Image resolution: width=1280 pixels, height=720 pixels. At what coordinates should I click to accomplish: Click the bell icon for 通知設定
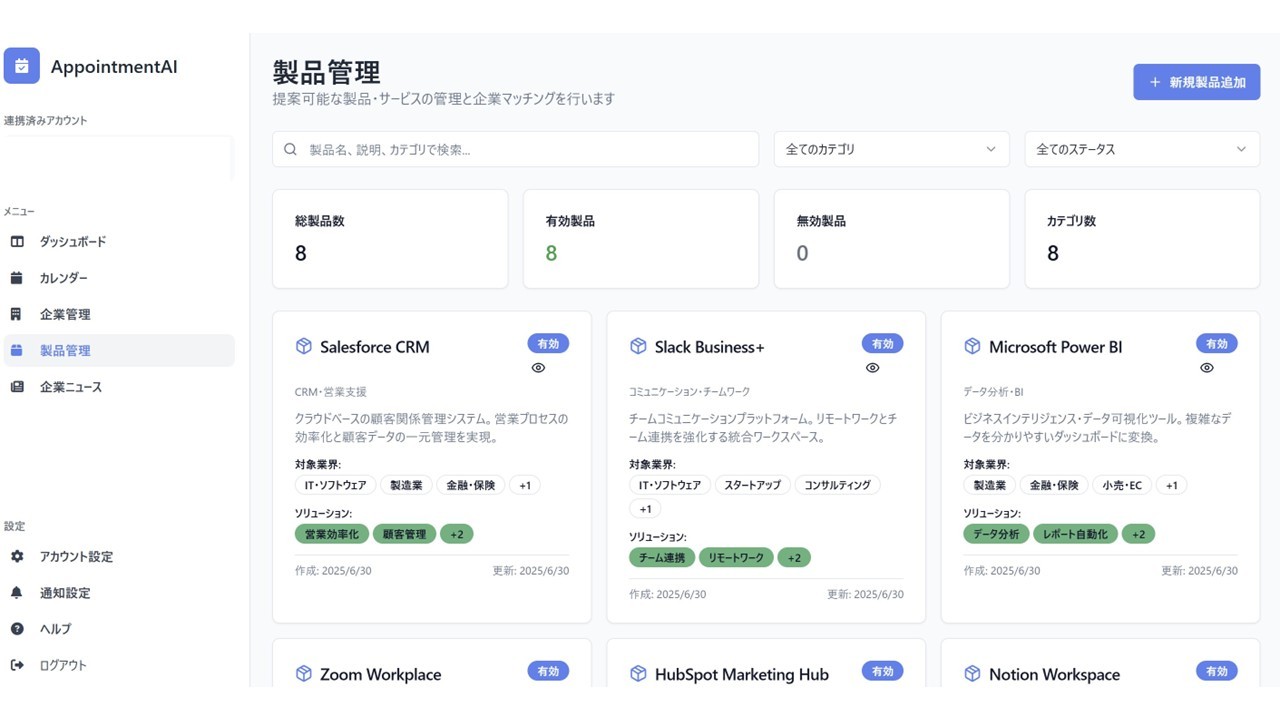click(x=17, y=593)
